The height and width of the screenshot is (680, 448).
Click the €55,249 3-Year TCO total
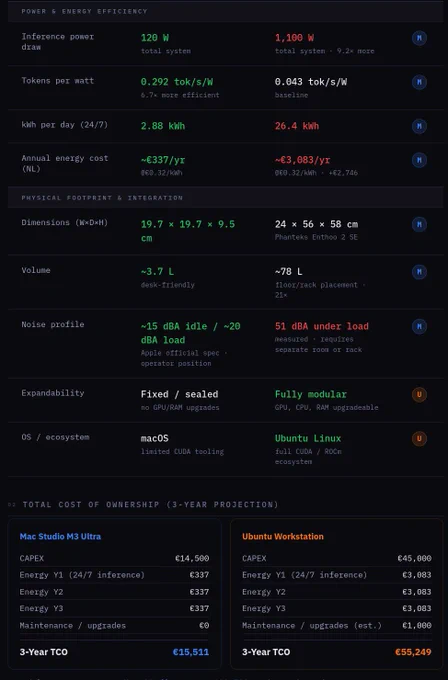click(x=413, y=652)
